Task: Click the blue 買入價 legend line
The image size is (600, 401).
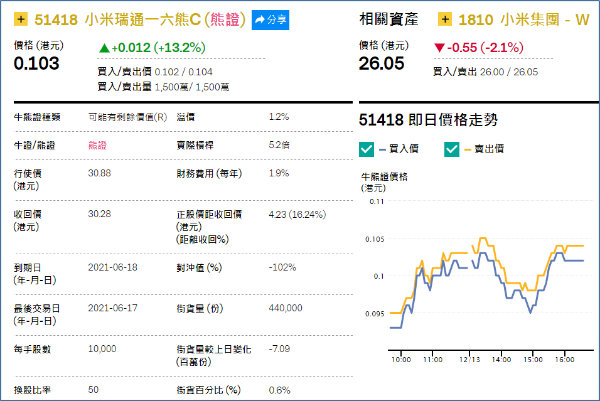Action: [x=382, y=150]
